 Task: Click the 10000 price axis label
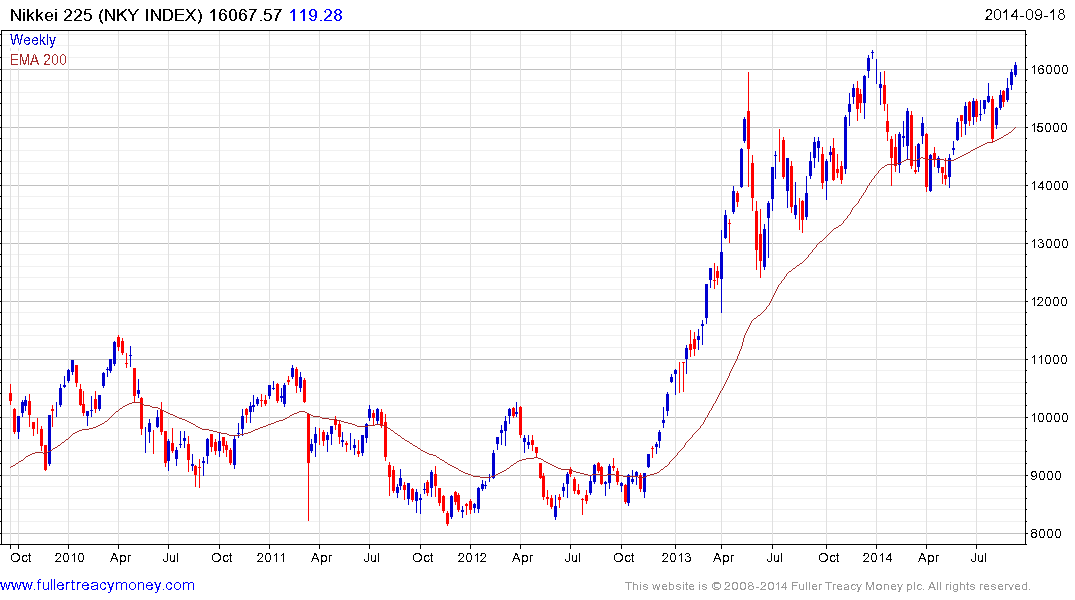[1049, 418]
